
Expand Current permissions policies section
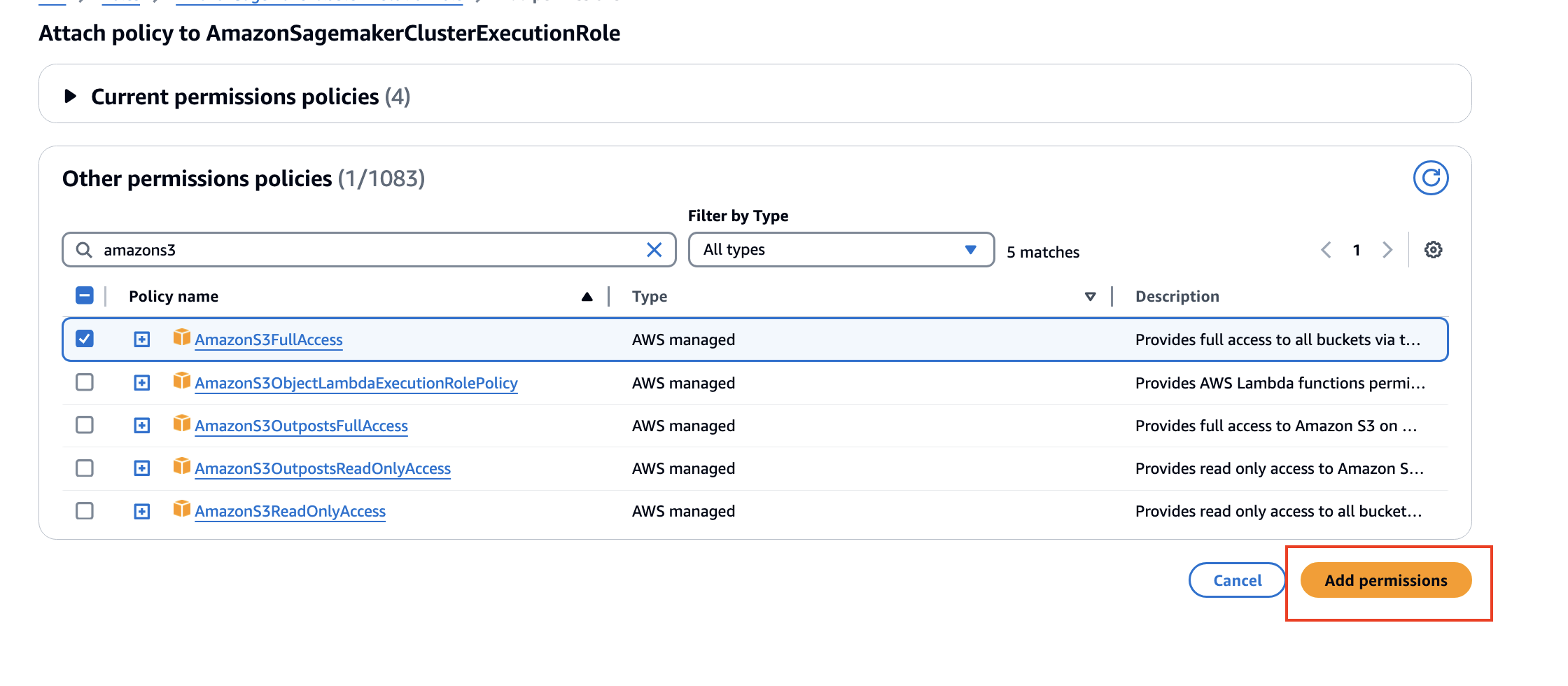tap(70, 96)
